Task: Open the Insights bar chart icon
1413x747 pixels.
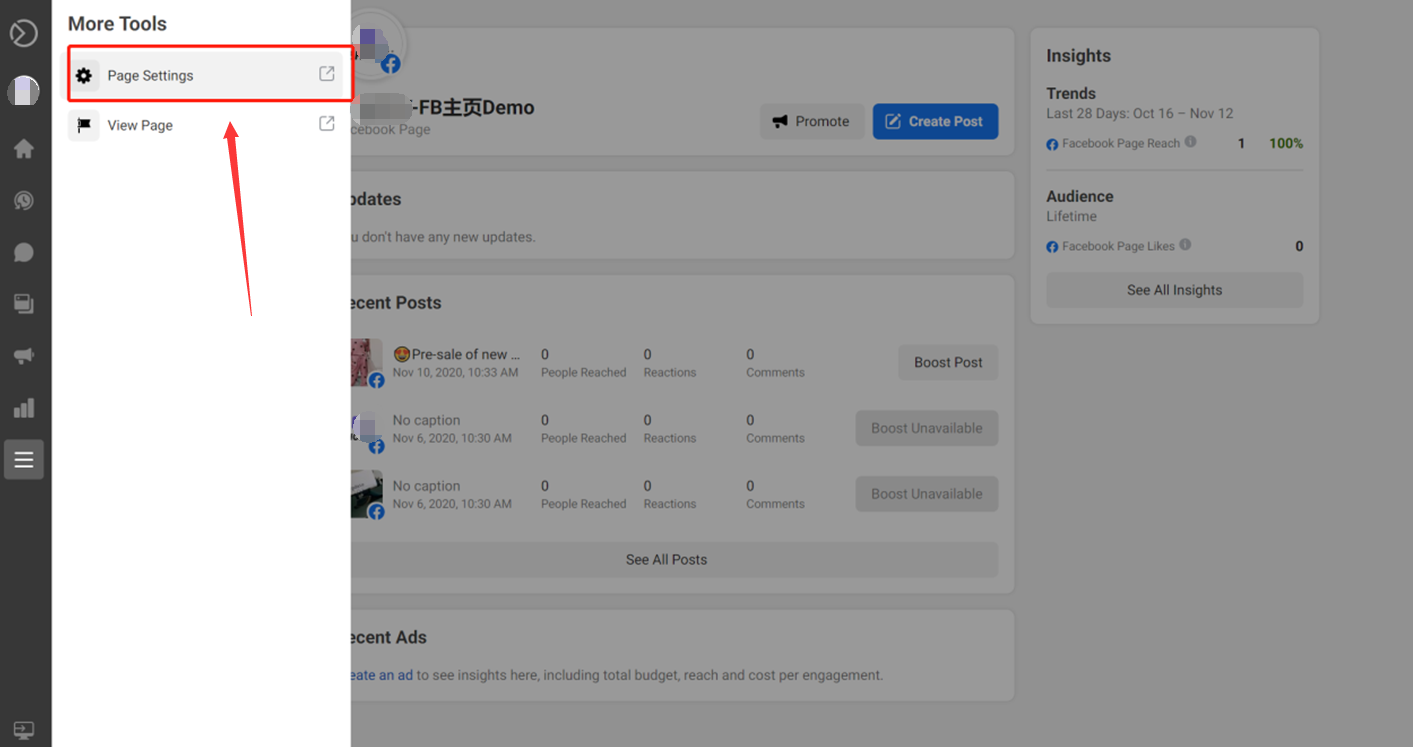Action: pyautogui.click(x=24, y=408)
